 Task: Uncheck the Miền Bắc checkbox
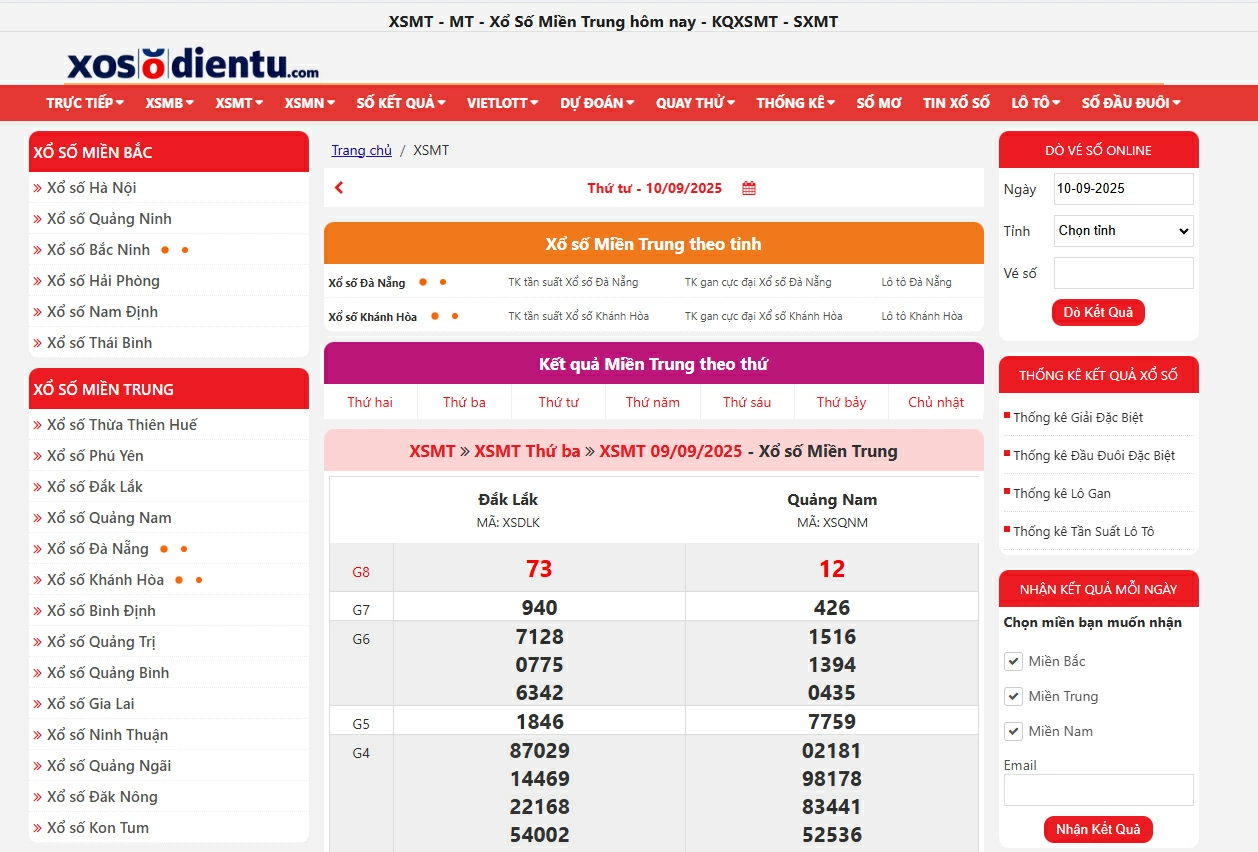[x=1014, y=661]
